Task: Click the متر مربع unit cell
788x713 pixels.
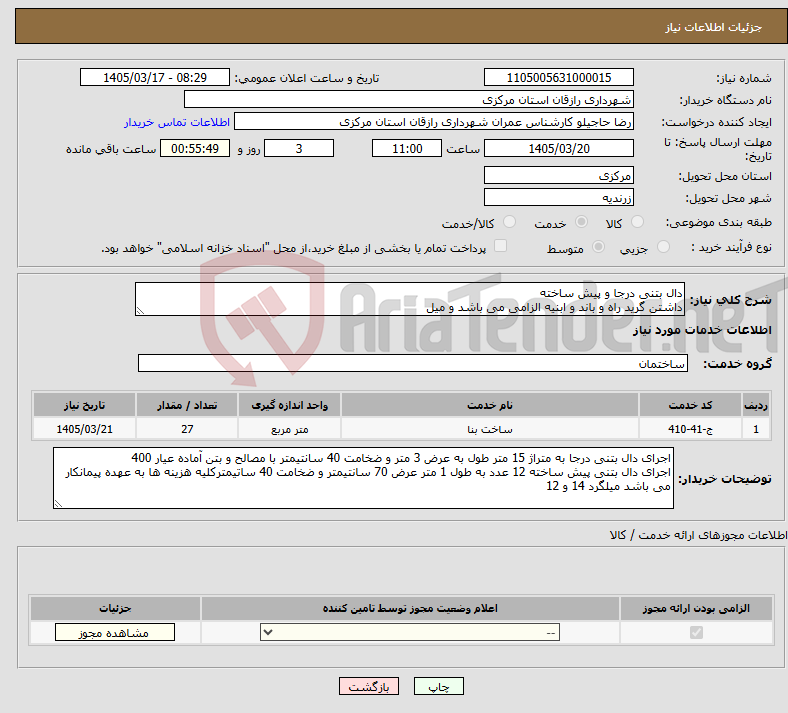Action: [289, 429]
